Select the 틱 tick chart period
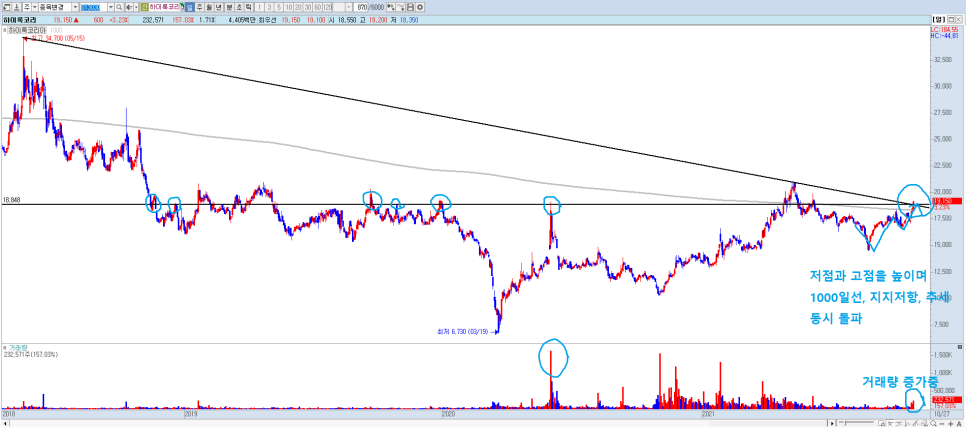966x428 pixels. (x=248, y=7)
